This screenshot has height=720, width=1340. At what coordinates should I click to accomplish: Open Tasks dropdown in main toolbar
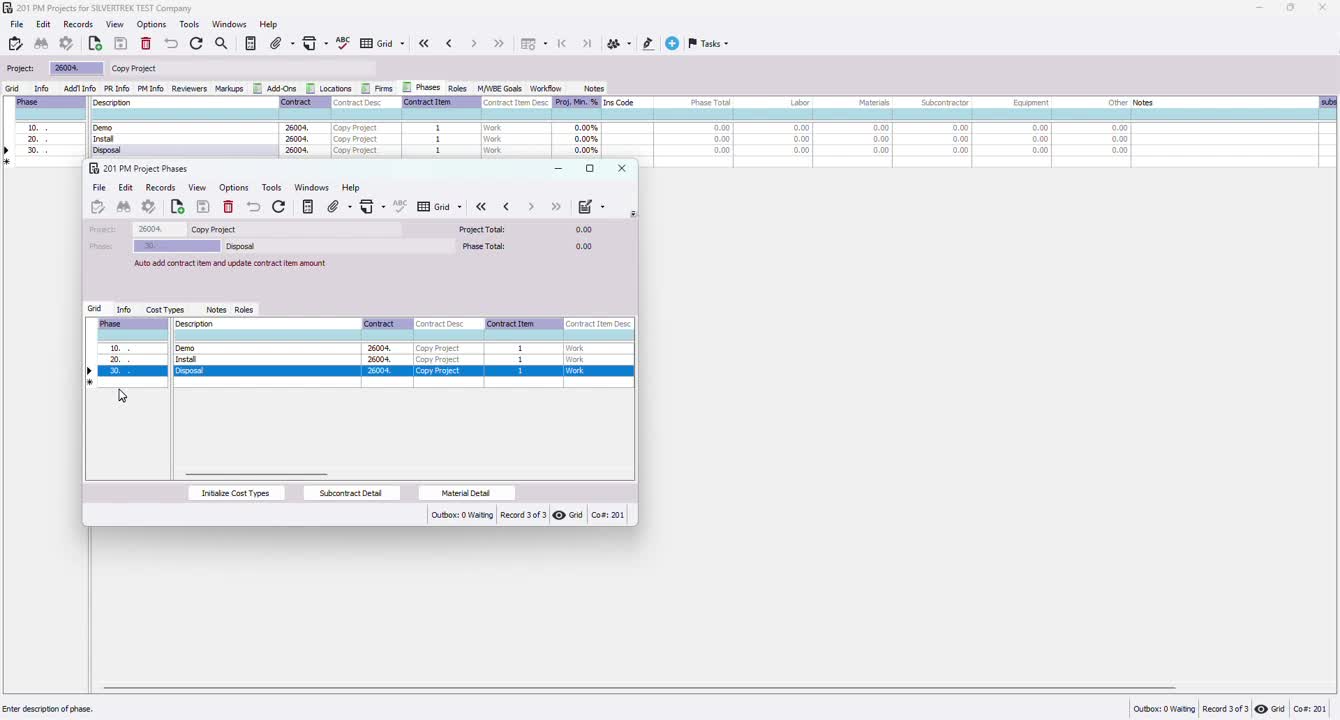click(x=709, y=44)
